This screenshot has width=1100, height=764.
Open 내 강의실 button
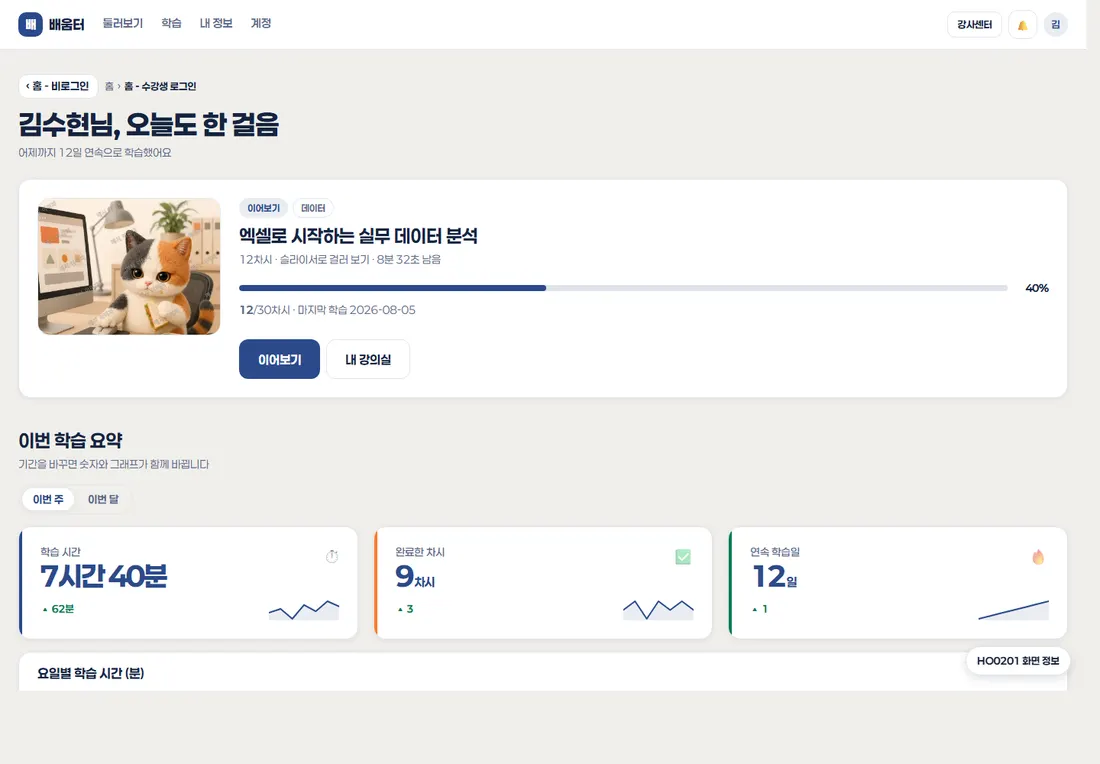(x=368, y=359)
